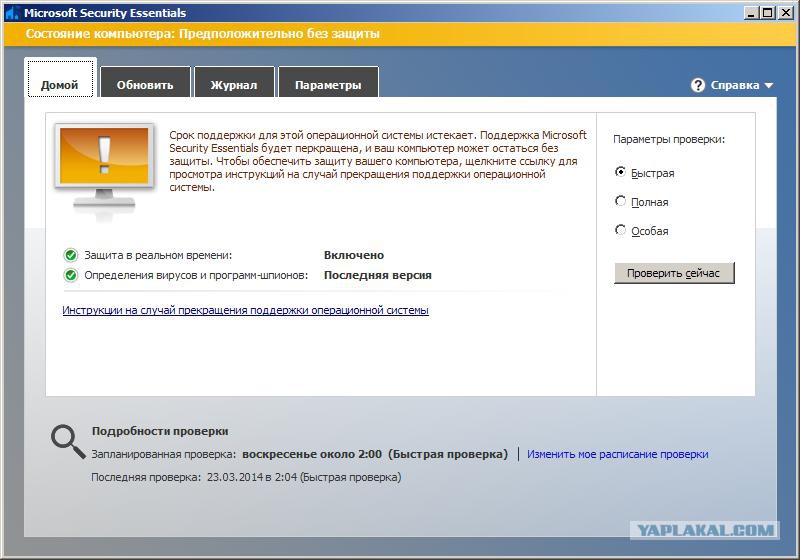The height and width of the screenshot is (560, 800).
Task: Close the Security Essentials window
Action: pos(786,13)
